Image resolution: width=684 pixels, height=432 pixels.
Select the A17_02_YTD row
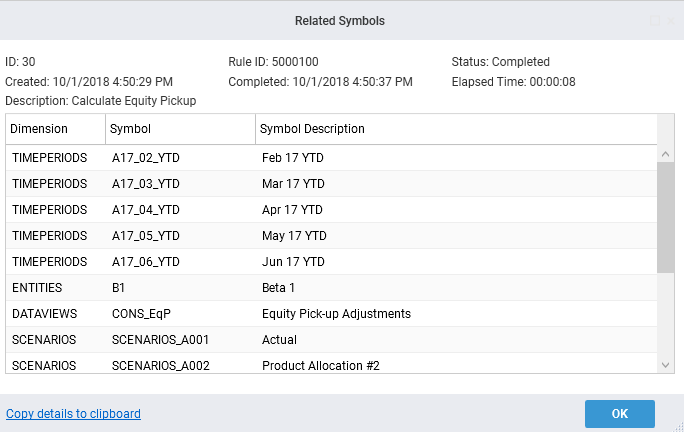coord(146,158)
